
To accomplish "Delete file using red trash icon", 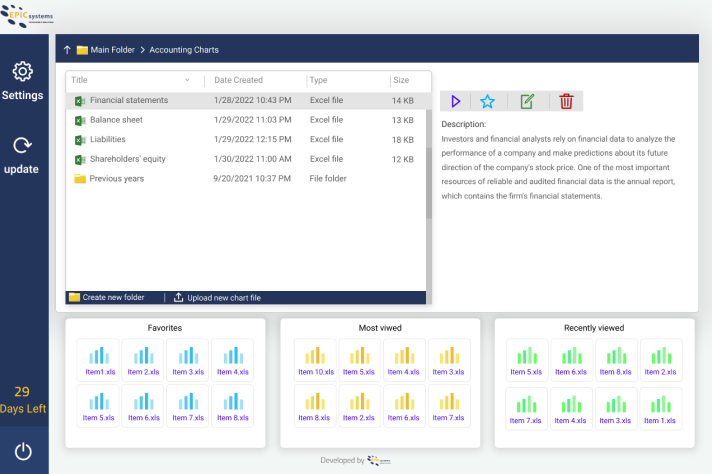I will [566, 101].
